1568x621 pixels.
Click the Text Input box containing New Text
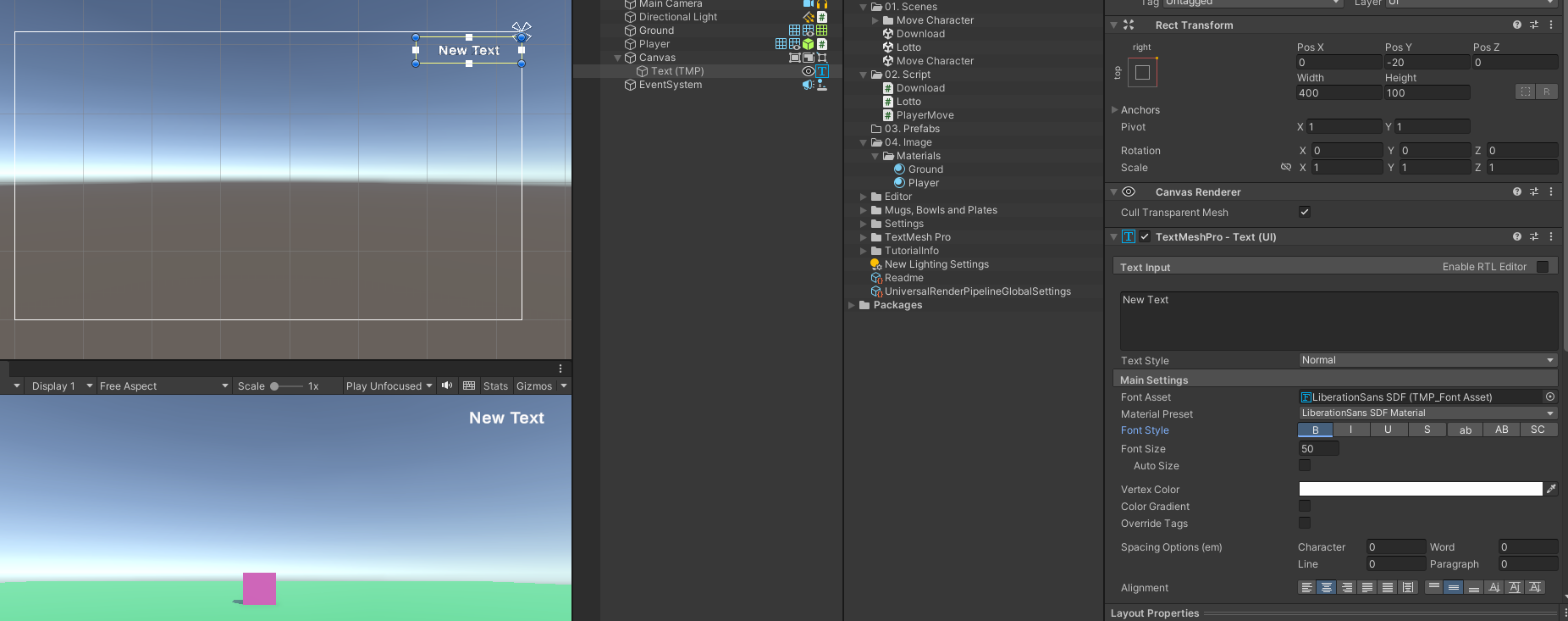pos(1339,320)
